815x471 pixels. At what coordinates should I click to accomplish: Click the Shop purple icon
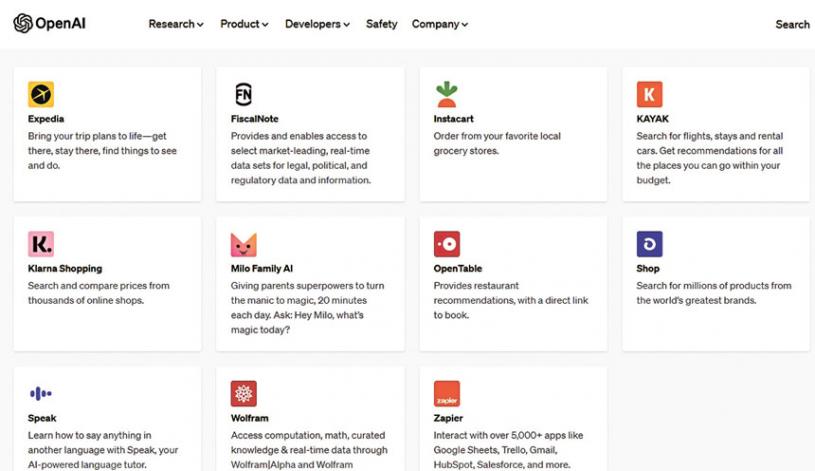649,244
